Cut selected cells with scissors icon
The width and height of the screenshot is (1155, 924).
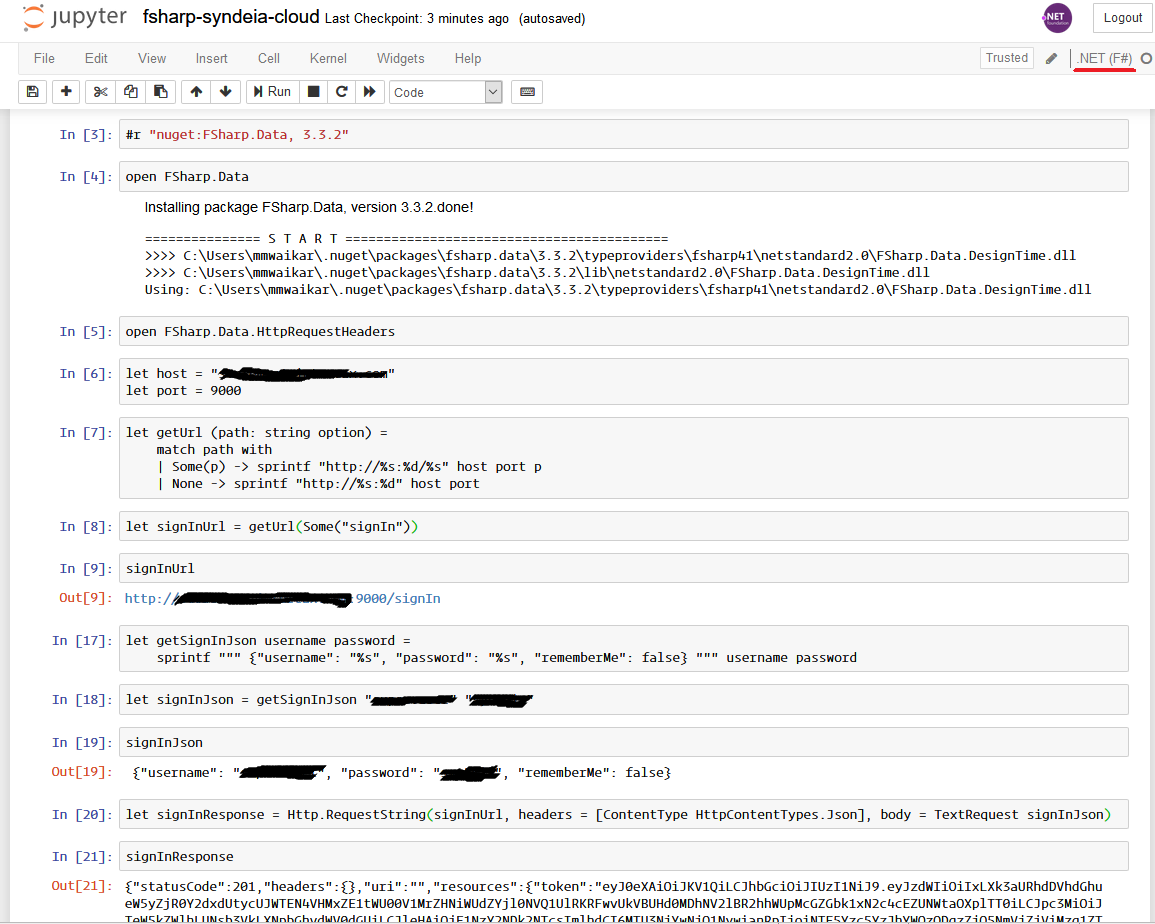100,92
